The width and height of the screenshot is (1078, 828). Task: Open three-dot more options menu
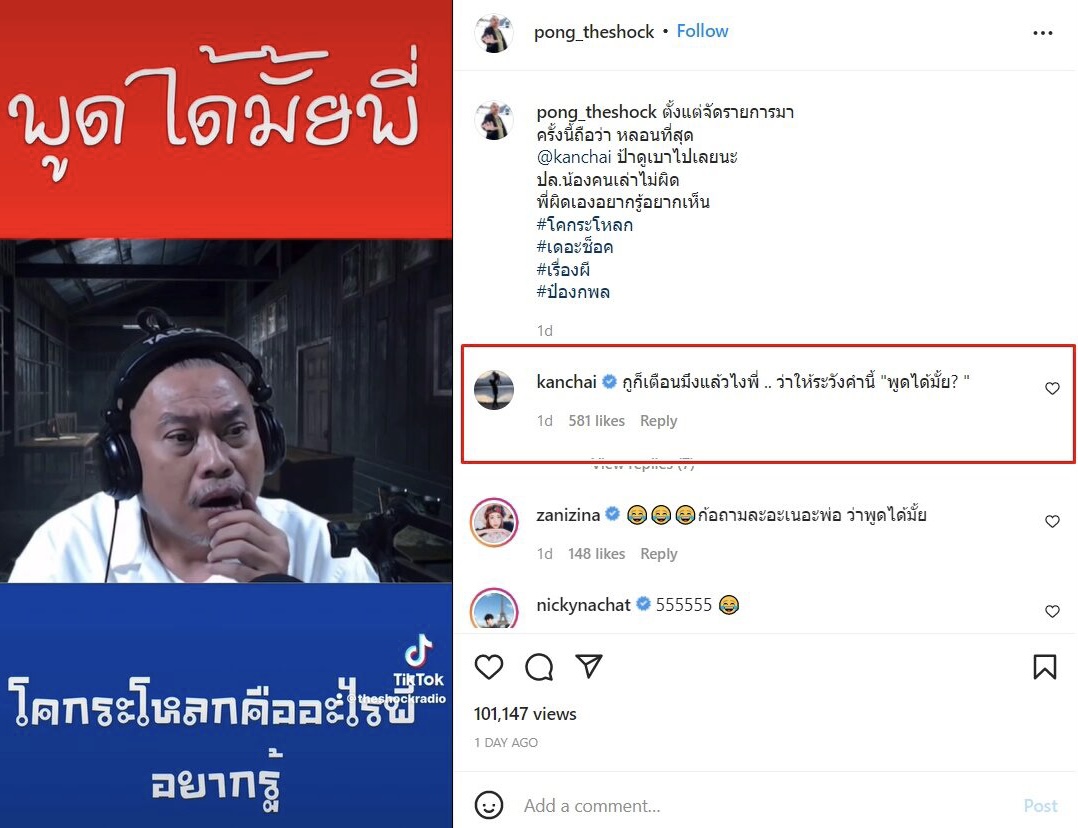click(x=1042, y=33)
